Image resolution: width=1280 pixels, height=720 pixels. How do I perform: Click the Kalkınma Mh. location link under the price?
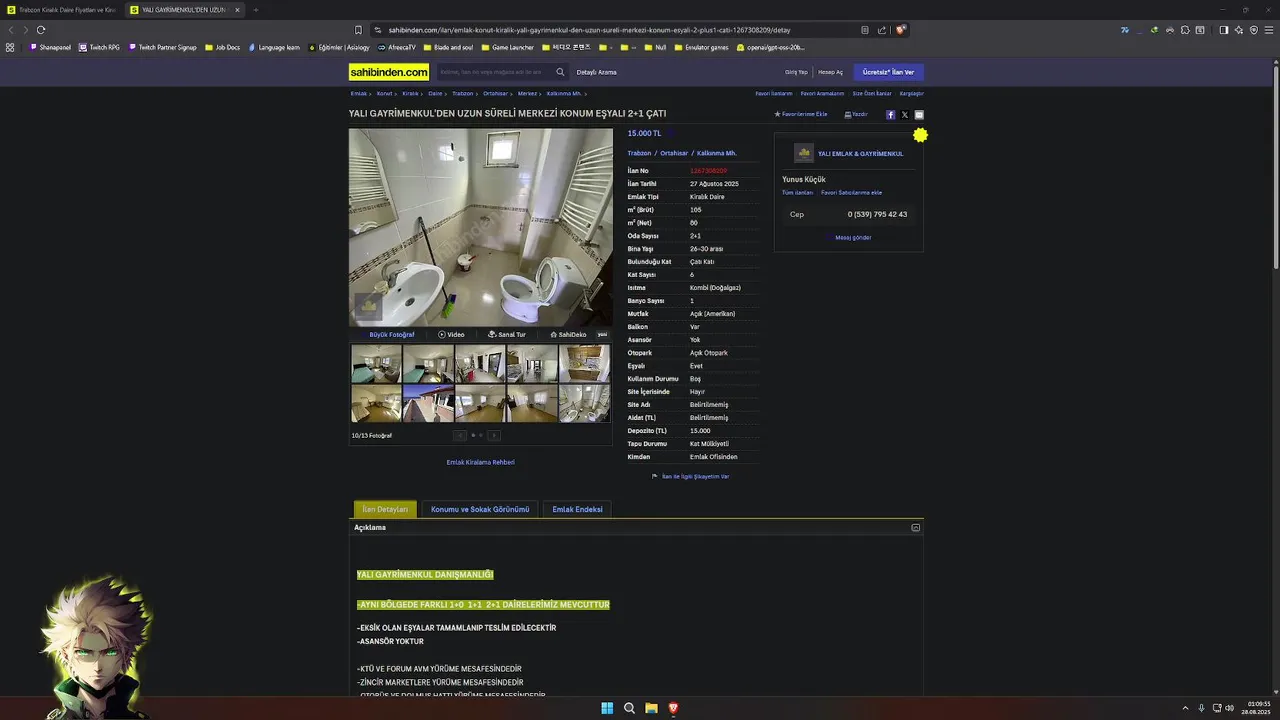(x=717, y=153)
